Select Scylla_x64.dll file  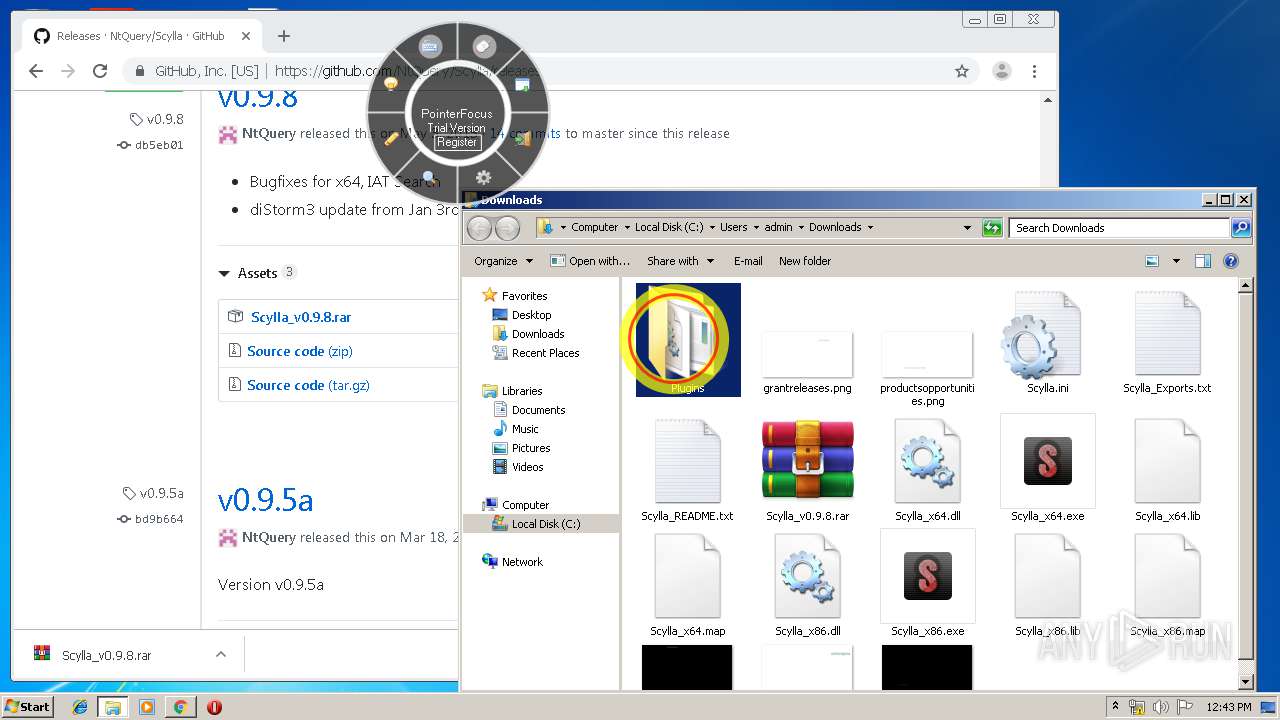[x=927, y=470]
